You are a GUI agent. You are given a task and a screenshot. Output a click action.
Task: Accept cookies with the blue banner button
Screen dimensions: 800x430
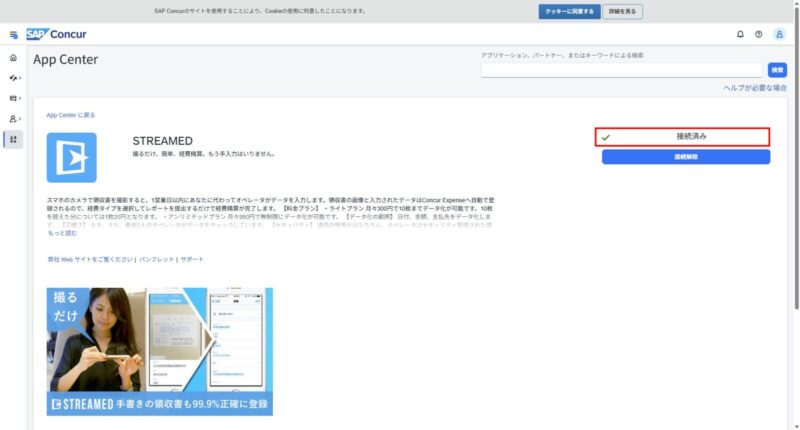(x=569, y=11)
